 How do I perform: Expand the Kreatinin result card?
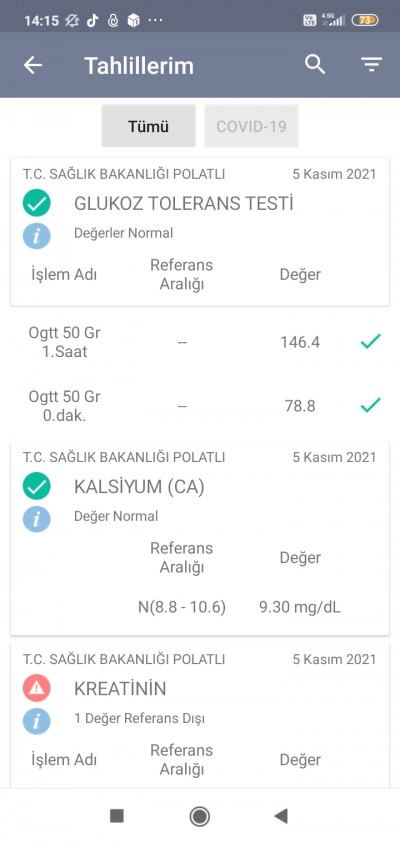point(200,716)
